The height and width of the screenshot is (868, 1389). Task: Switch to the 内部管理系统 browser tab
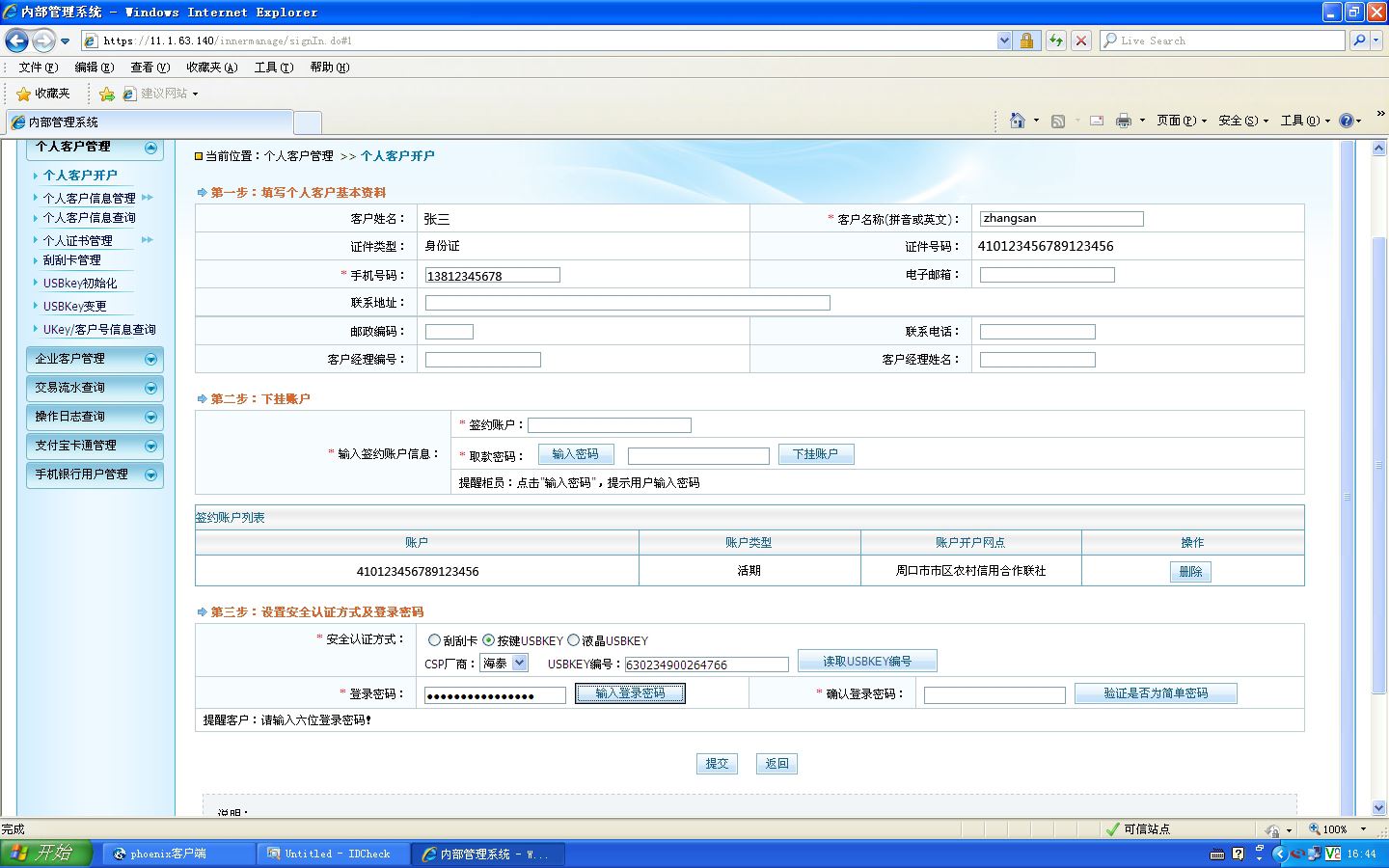point(149,122)
